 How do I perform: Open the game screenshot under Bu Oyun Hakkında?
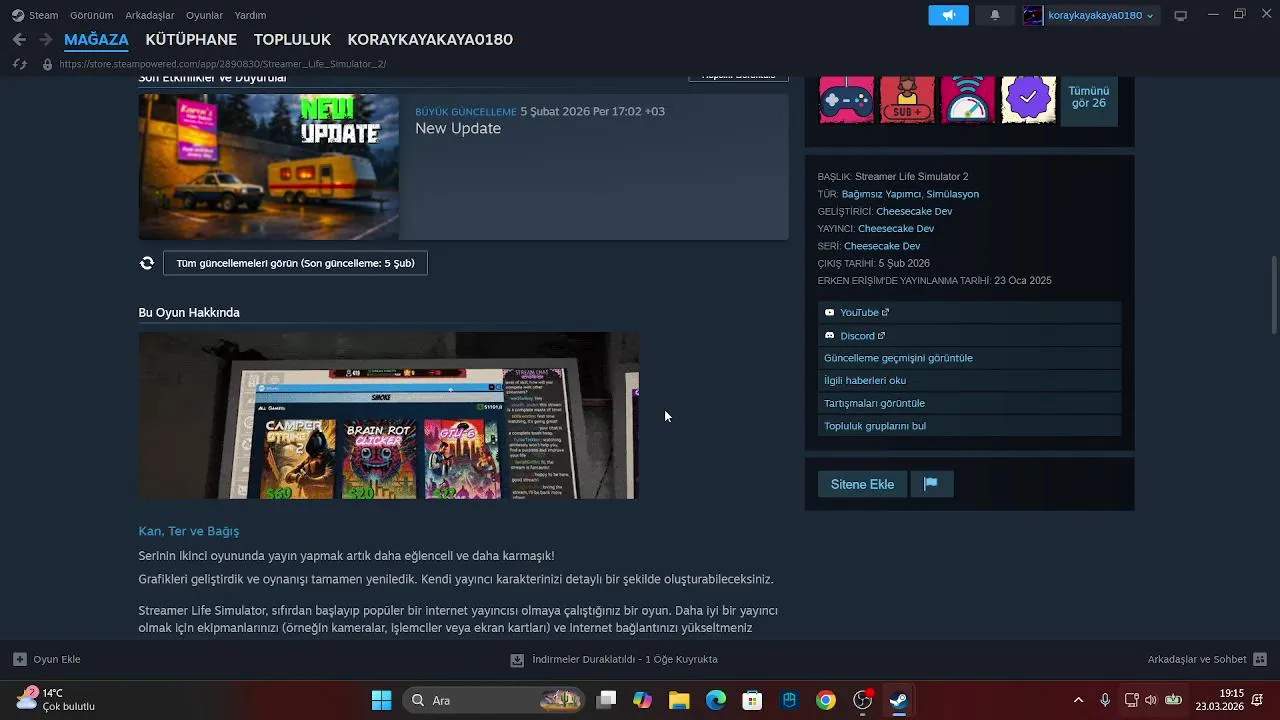pyautogui.click(x=388, y=415)
